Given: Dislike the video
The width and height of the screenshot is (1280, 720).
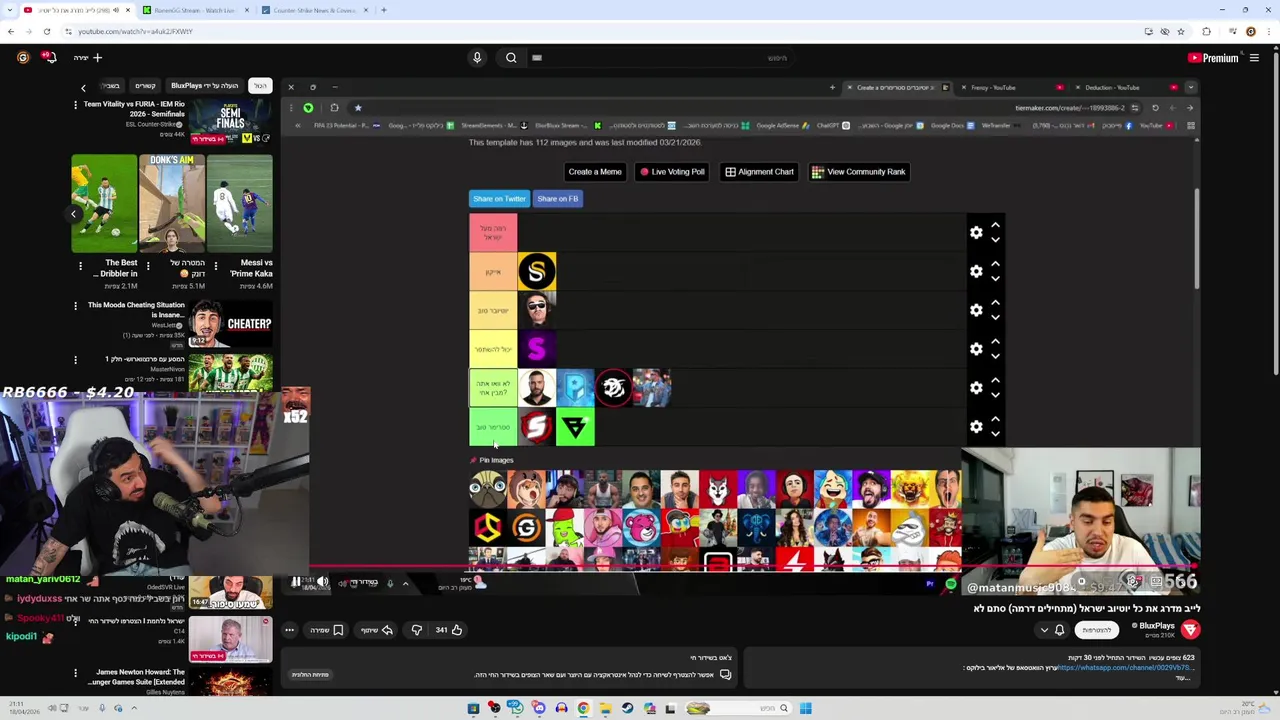Looking at the screenshot, I should (x=417, y=630).
